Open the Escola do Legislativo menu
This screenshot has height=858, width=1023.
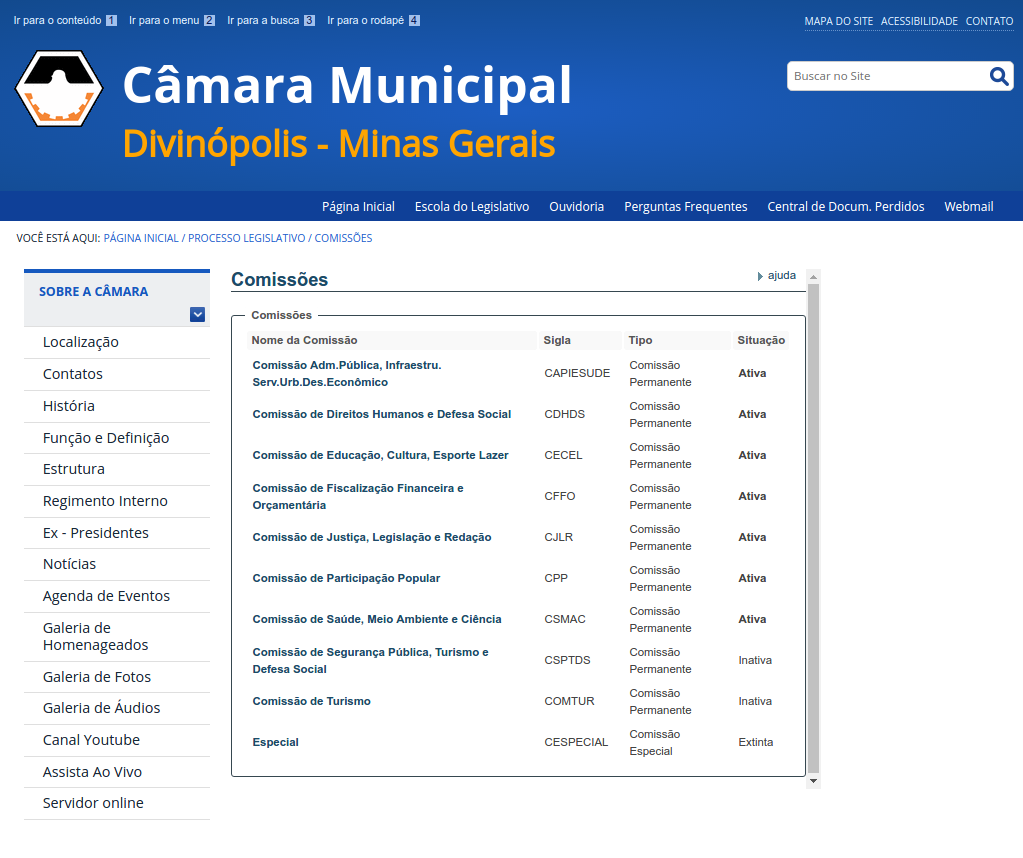coord(472,206)
